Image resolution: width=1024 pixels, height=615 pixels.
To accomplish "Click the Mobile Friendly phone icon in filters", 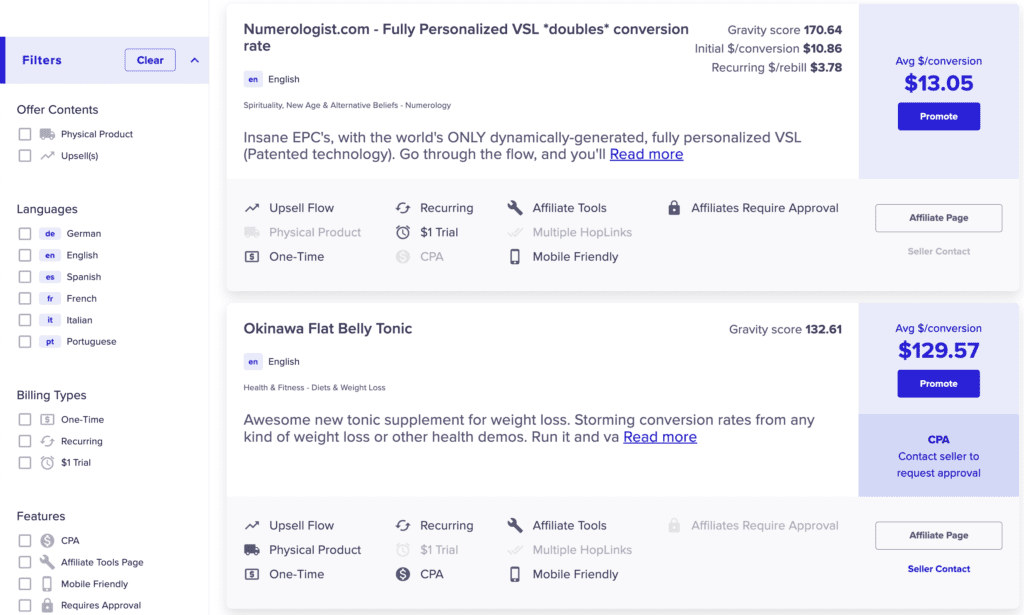I will 47,584.
